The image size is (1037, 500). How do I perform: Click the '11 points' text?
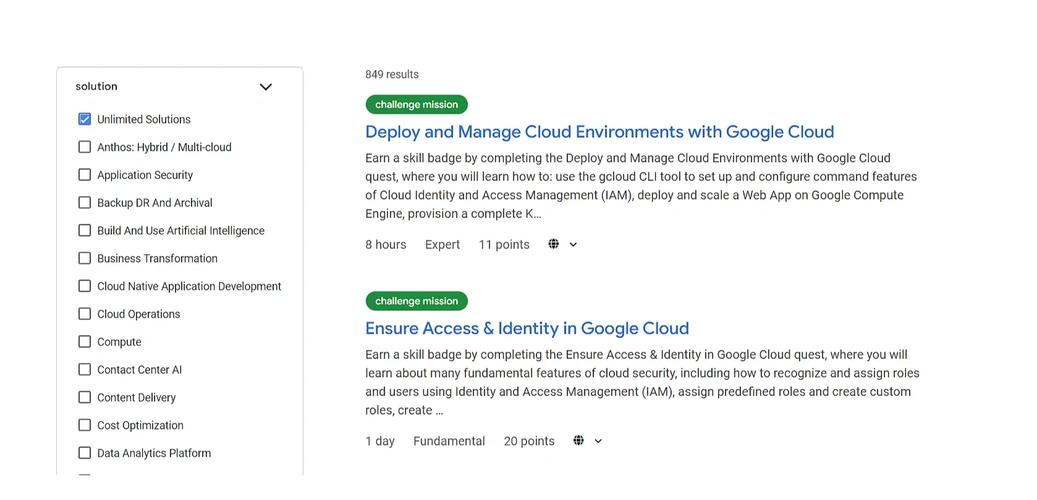[504, 244]
